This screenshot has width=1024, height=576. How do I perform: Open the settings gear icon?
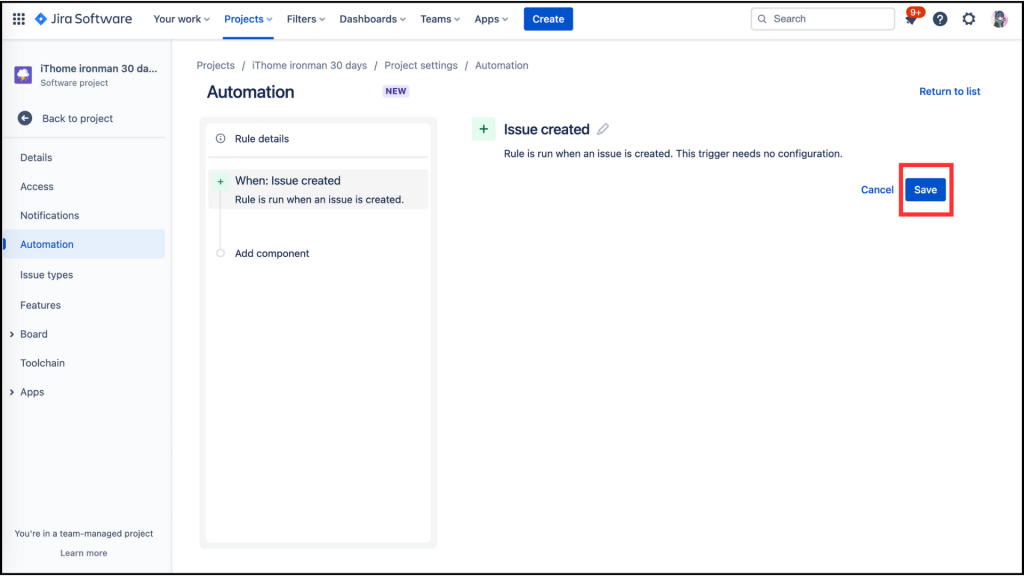tap(968, 19)
